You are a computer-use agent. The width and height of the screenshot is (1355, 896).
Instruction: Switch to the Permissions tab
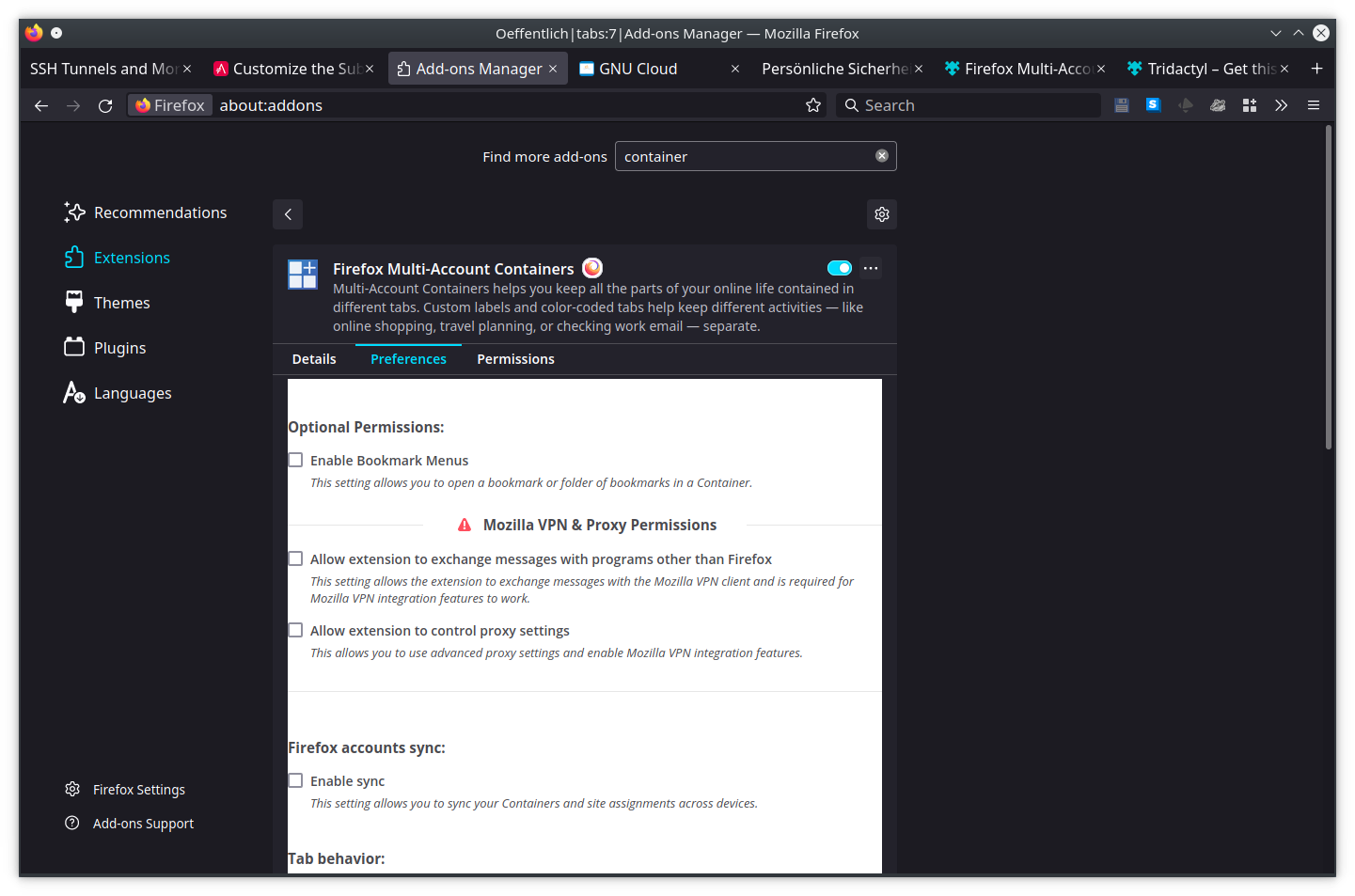[x=515, y=358]
